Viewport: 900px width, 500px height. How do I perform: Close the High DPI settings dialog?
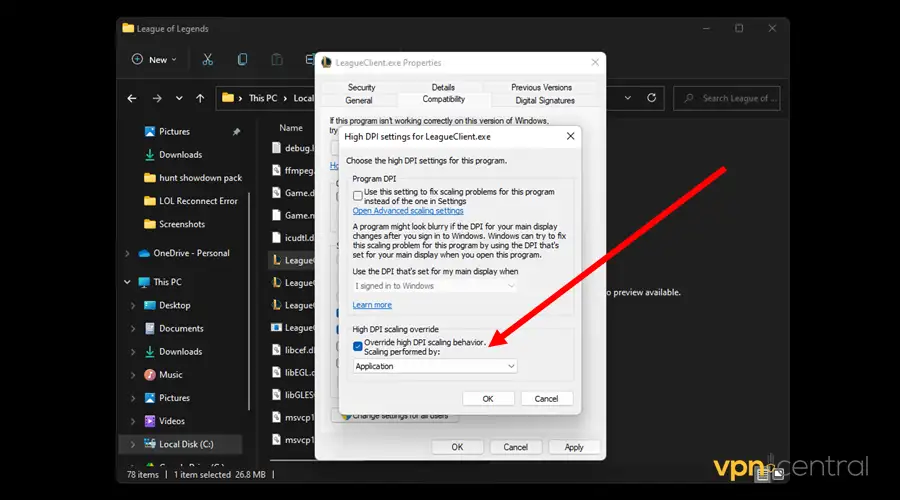coord(570,136)
